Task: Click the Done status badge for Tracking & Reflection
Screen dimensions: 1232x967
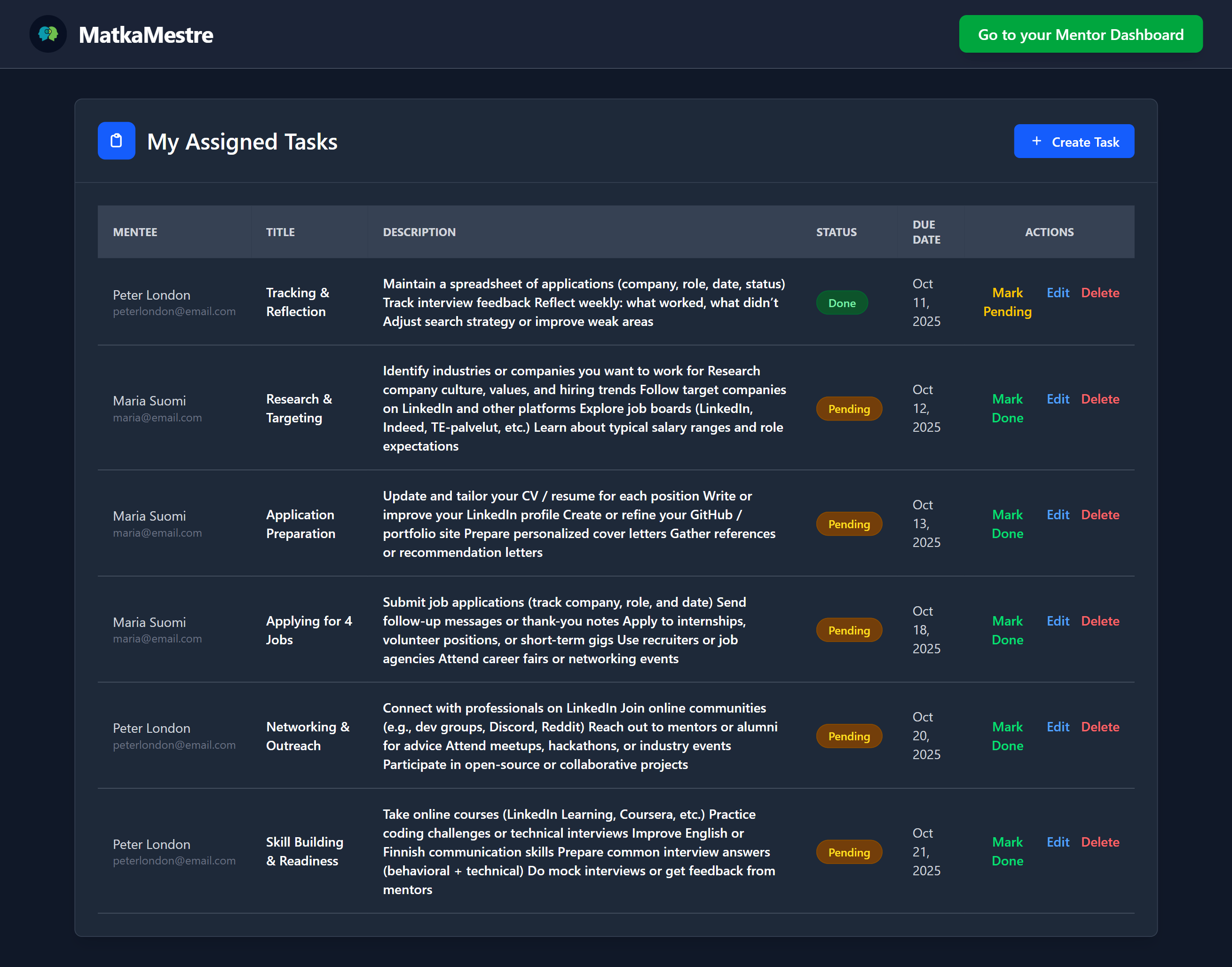Action: 842,303
